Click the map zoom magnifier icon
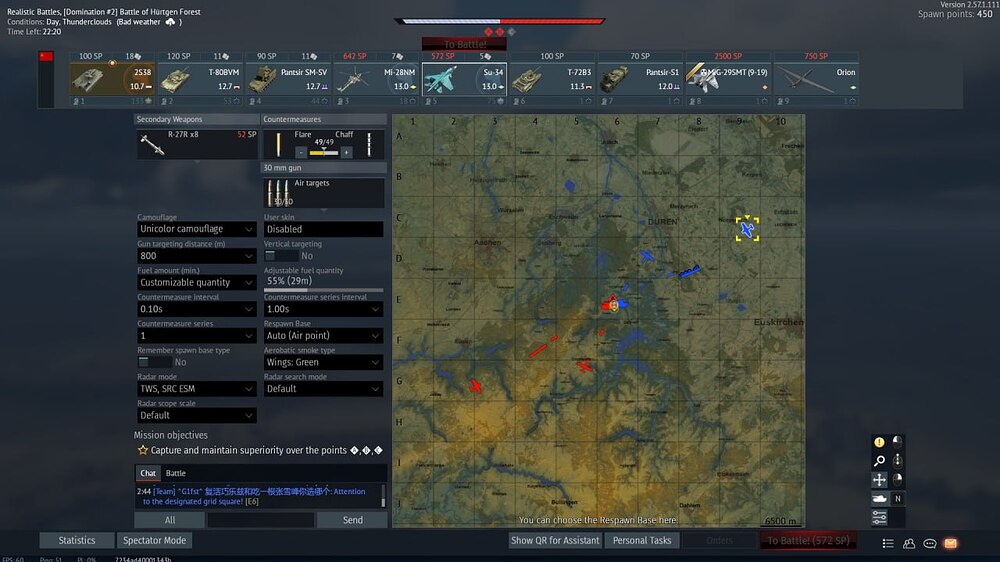 click(x=879, y=461)
